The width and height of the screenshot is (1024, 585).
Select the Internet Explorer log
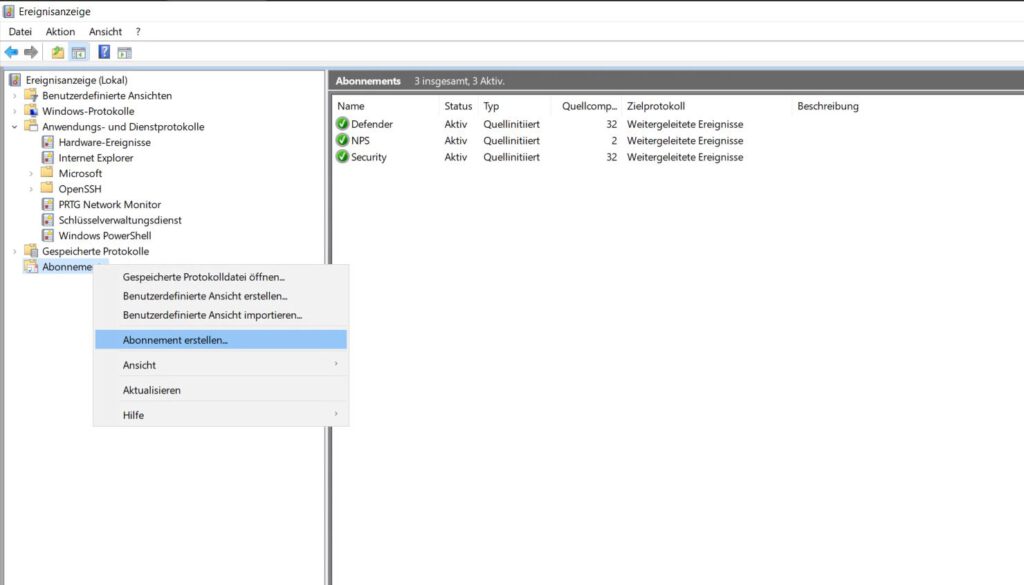(x=95, y=157)
